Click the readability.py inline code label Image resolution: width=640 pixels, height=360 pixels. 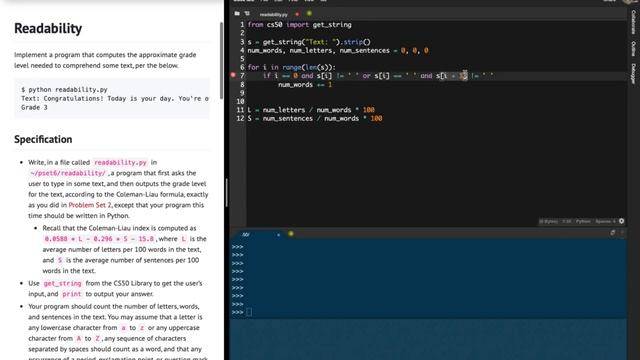pos(120,162)
